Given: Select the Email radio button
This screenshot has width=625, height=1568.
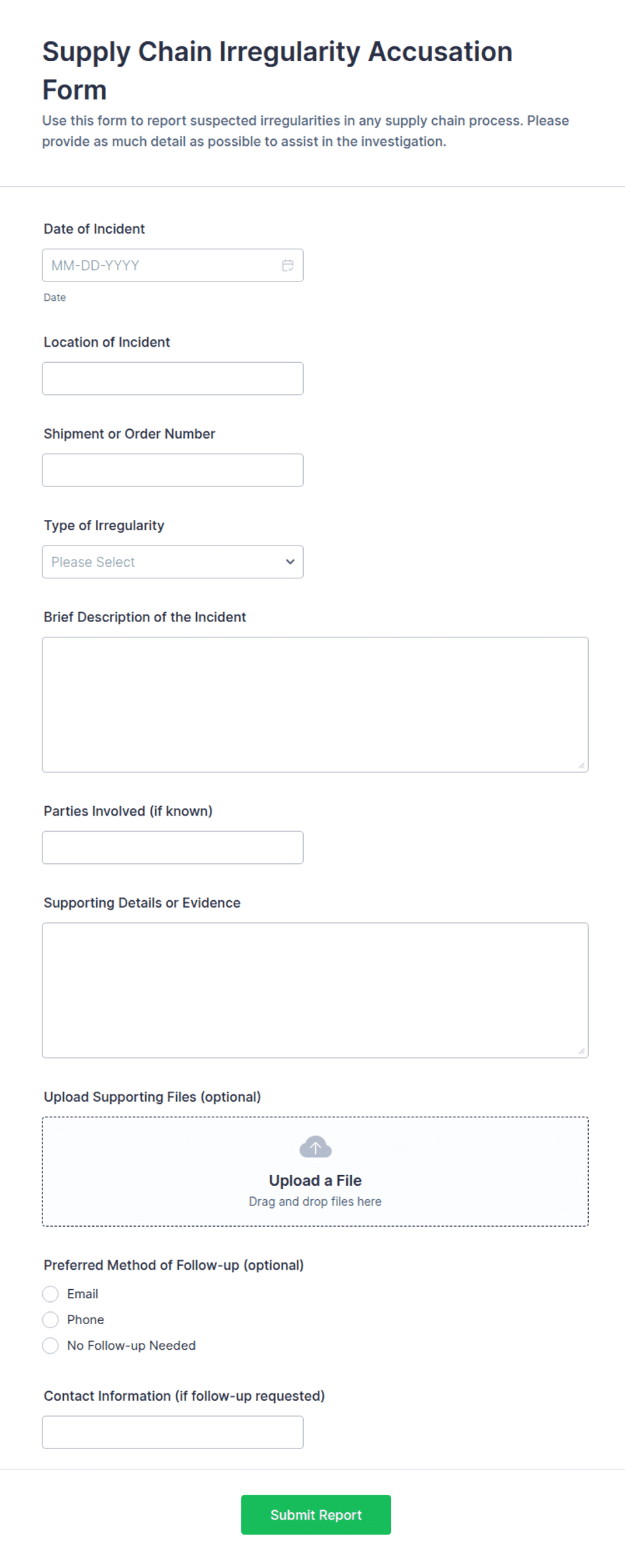Looking at the screenshot, I should 50,1293.
